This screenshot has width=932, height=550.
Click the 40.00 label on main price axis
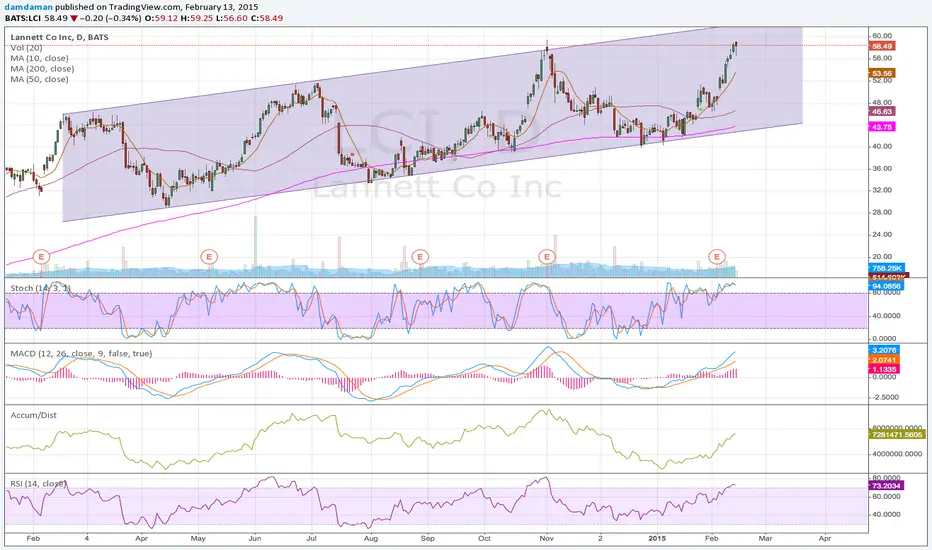tap(883, 146)
